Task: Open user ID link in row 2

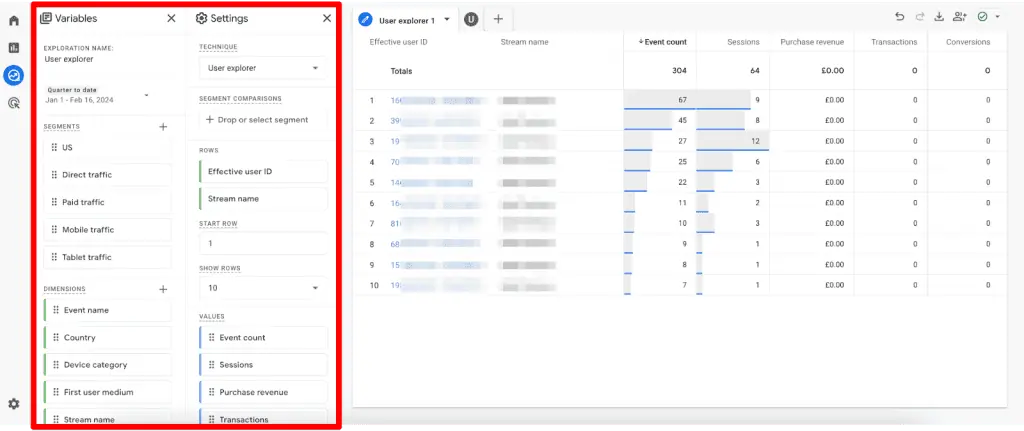Action: pyautogui.click(x=436, y=121)
